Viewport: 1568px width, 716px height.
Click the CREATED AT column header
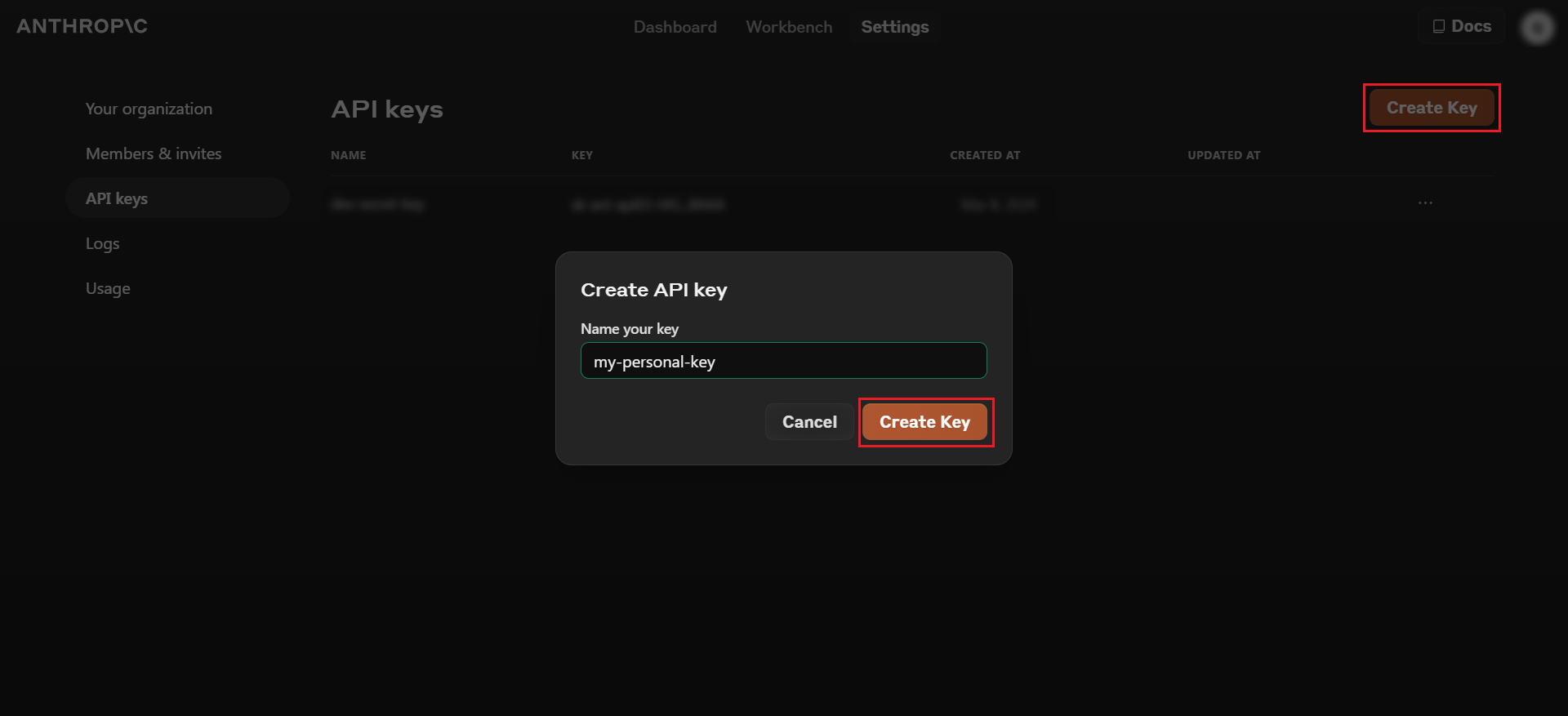point(984,155)
